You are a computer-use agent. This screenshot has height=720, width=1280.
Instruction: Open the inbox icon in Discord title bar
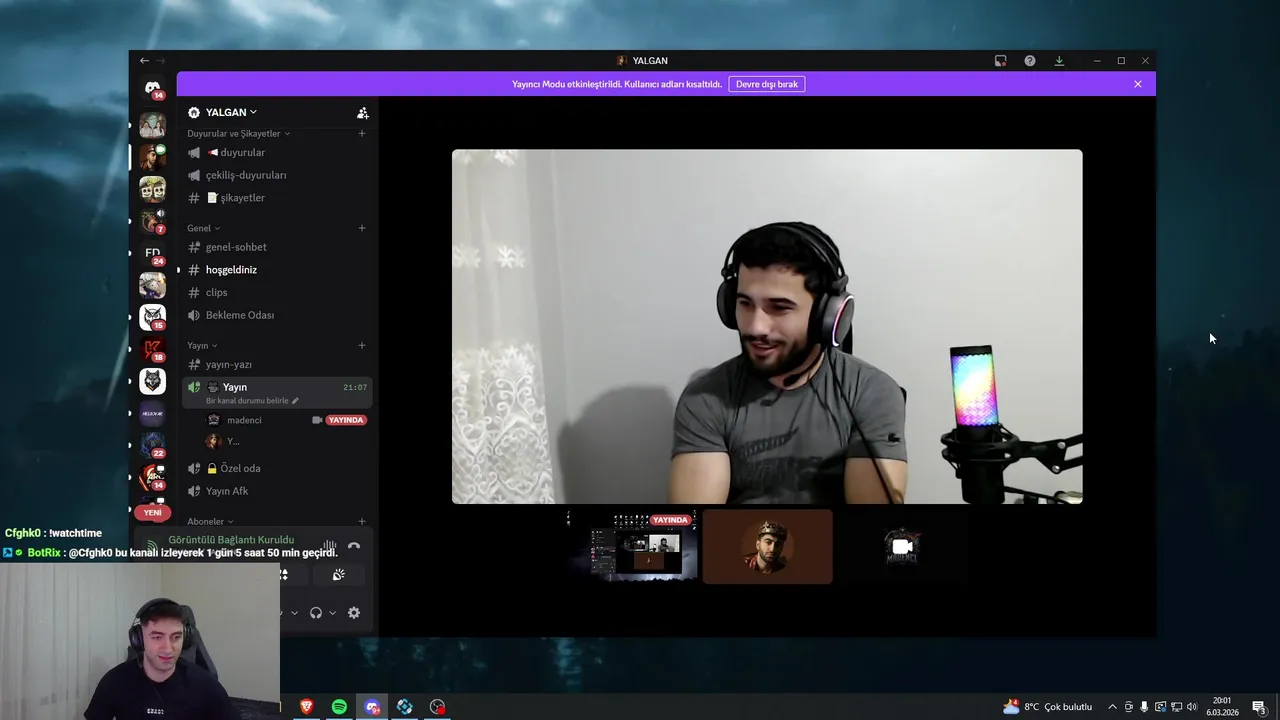[1000, 61]
